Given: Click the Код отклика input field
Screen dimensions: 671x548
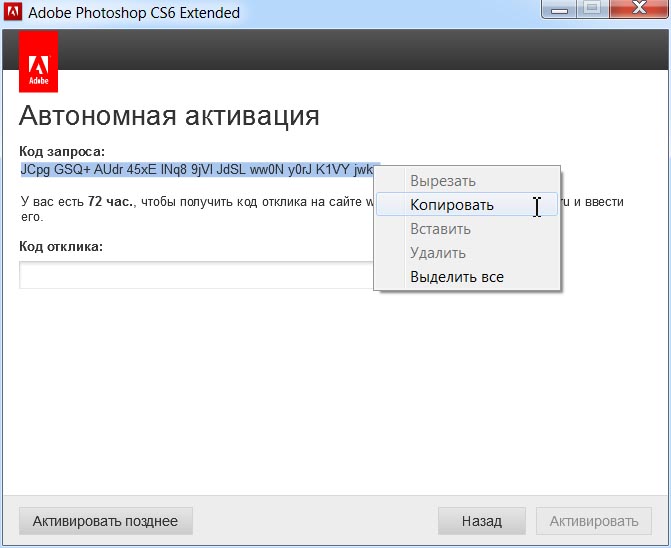Looking at the screenshot, I should [x=196, y=275].
